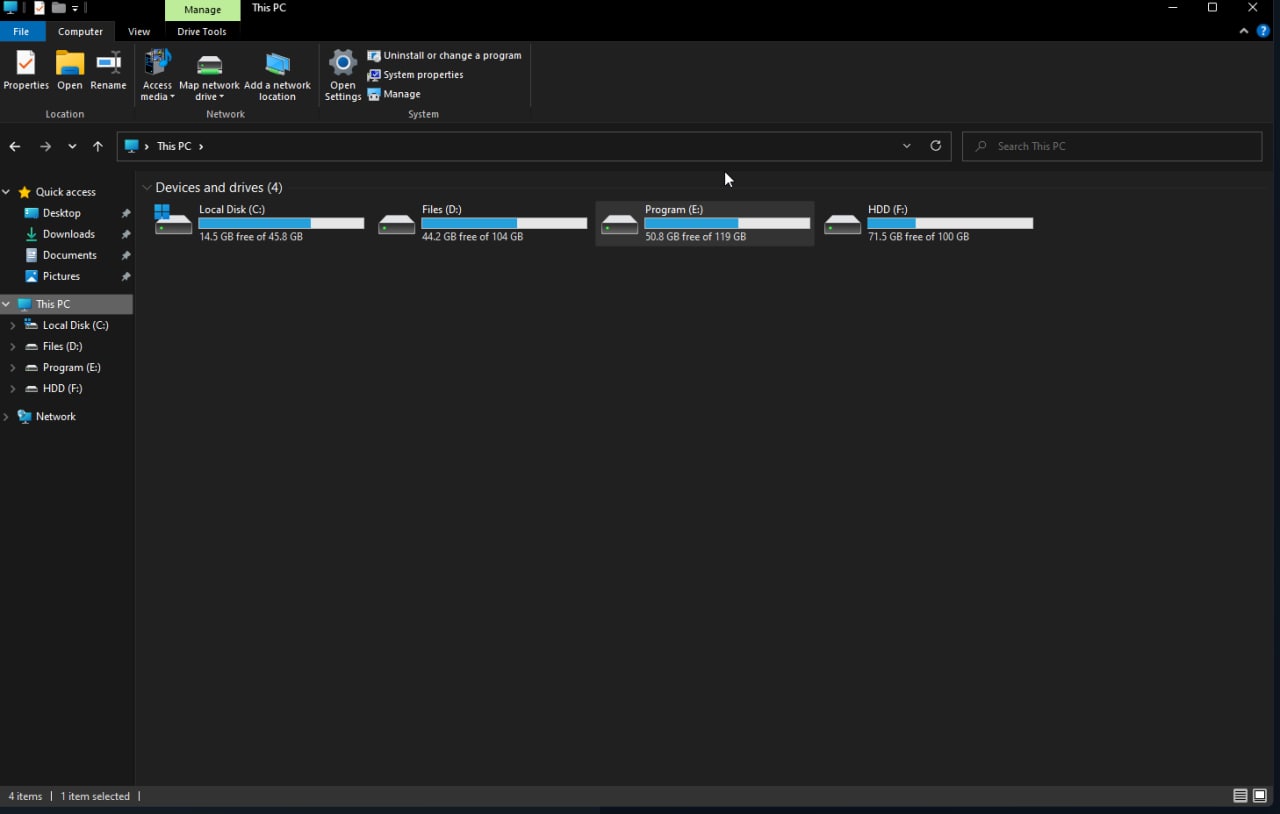Expand Network in navigation pane
1280x814 pixels.
7,417
